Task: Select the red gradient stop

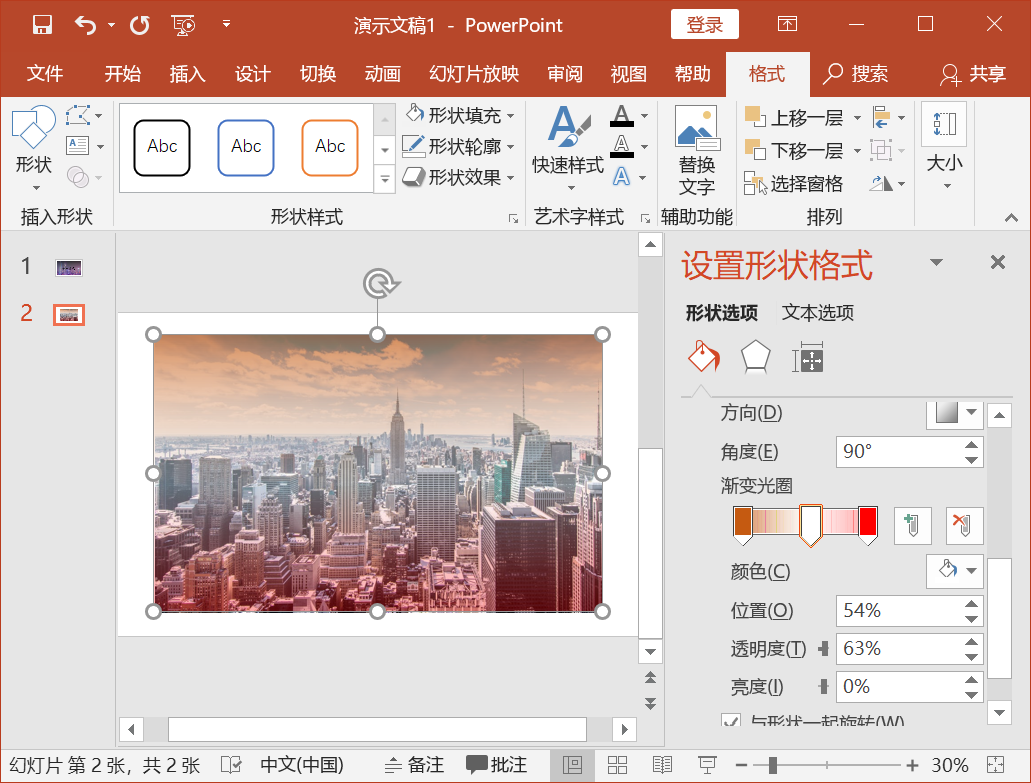Action: [x=870, y=520]
